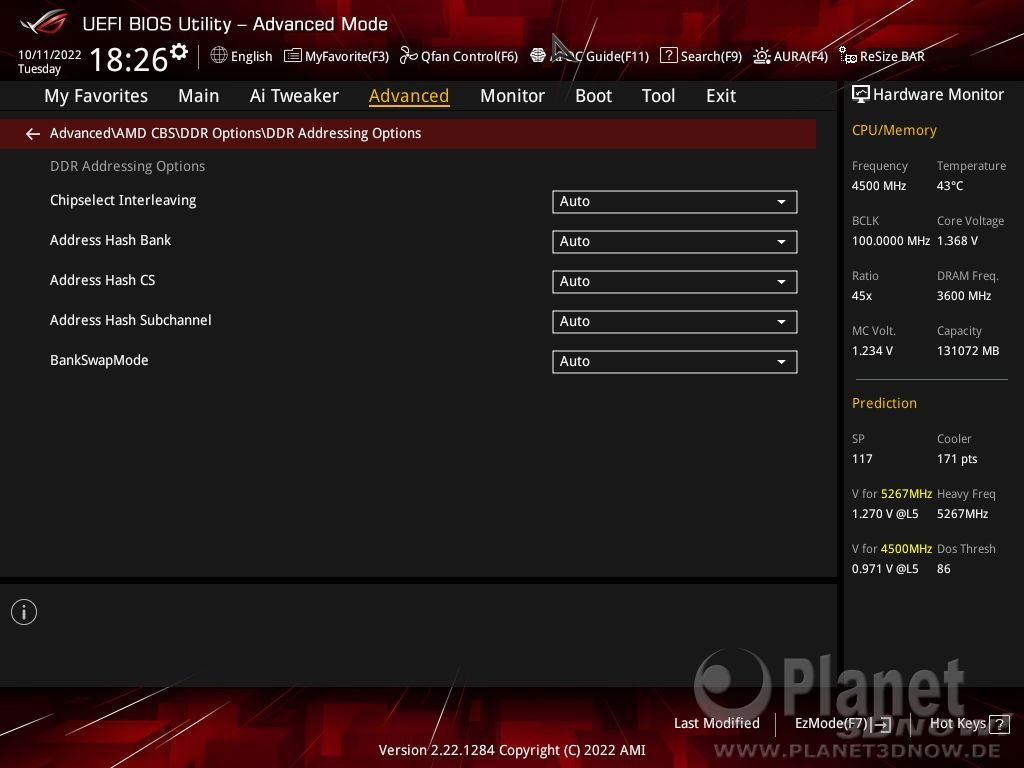The image size is (1024, 768).
Task: Click the Hardware Monitor screen icon
Action: (x=861, y=94)
